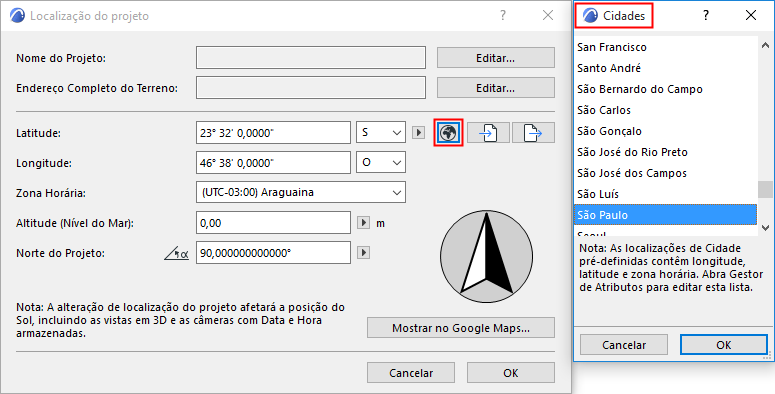Select Santo André in the city list
This screenshot has width=775, height=394.
point(665,68)
